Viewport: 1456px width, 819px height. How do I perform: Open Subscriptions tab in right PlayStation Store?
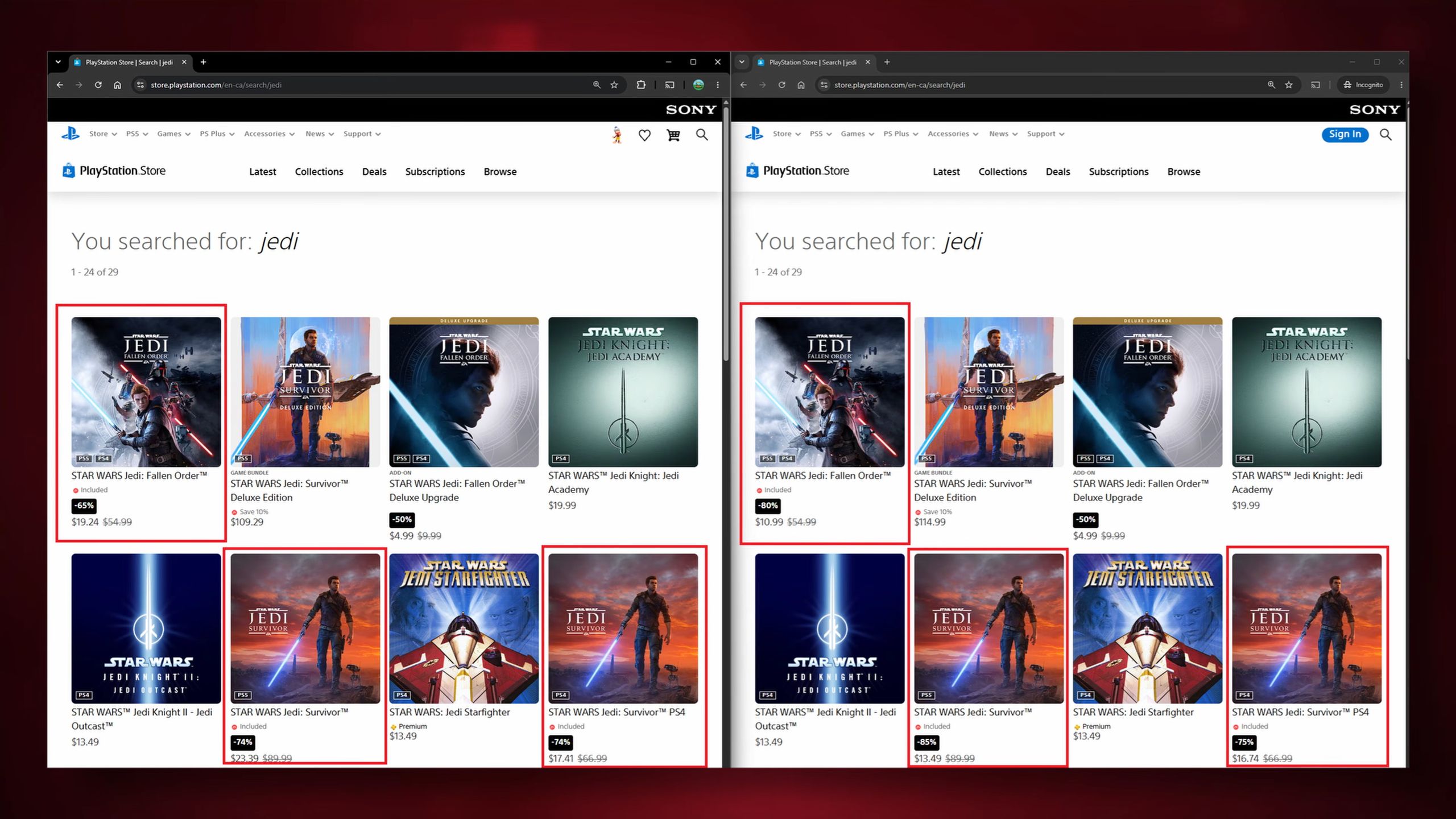[1119, 172]
